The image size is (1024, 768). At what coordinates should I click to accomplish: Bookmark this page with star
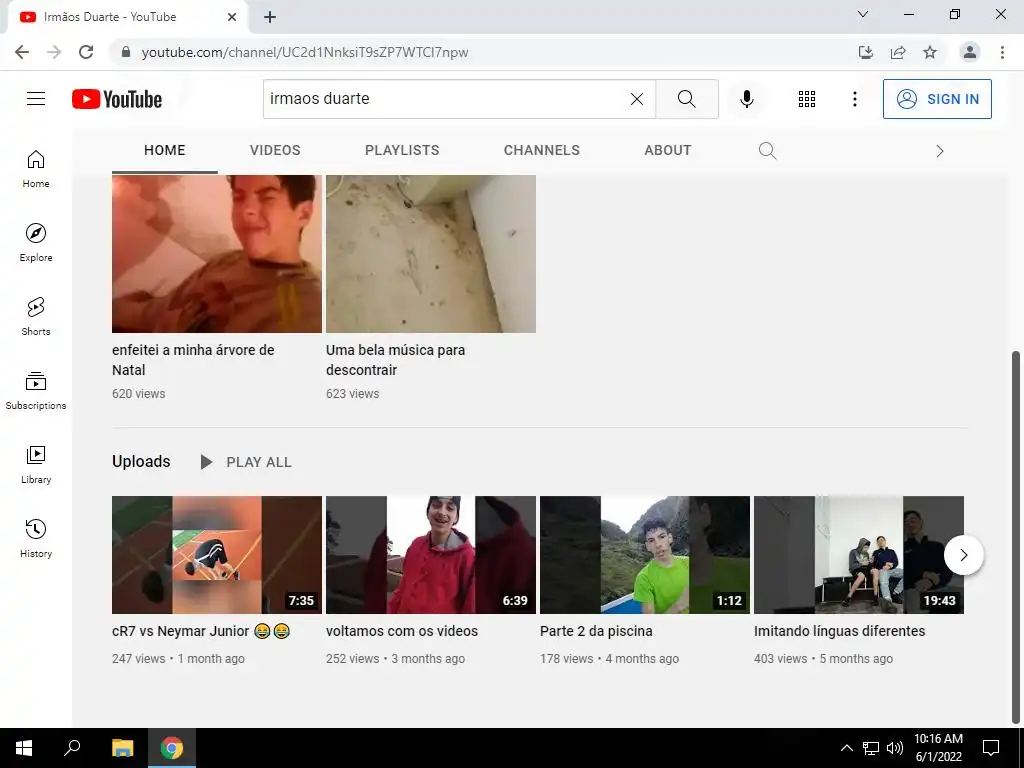click(x=930, y=52)
